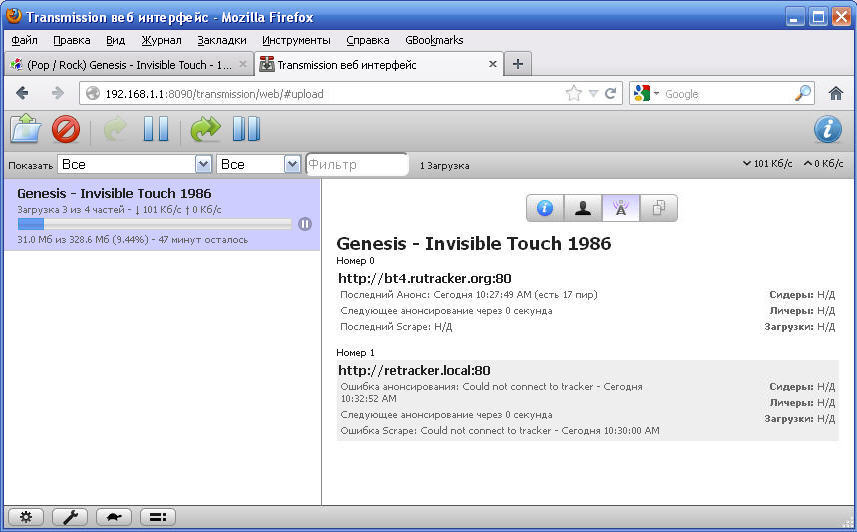
Task: Click the Номер 0 tracker tier label
Action: 355,261
